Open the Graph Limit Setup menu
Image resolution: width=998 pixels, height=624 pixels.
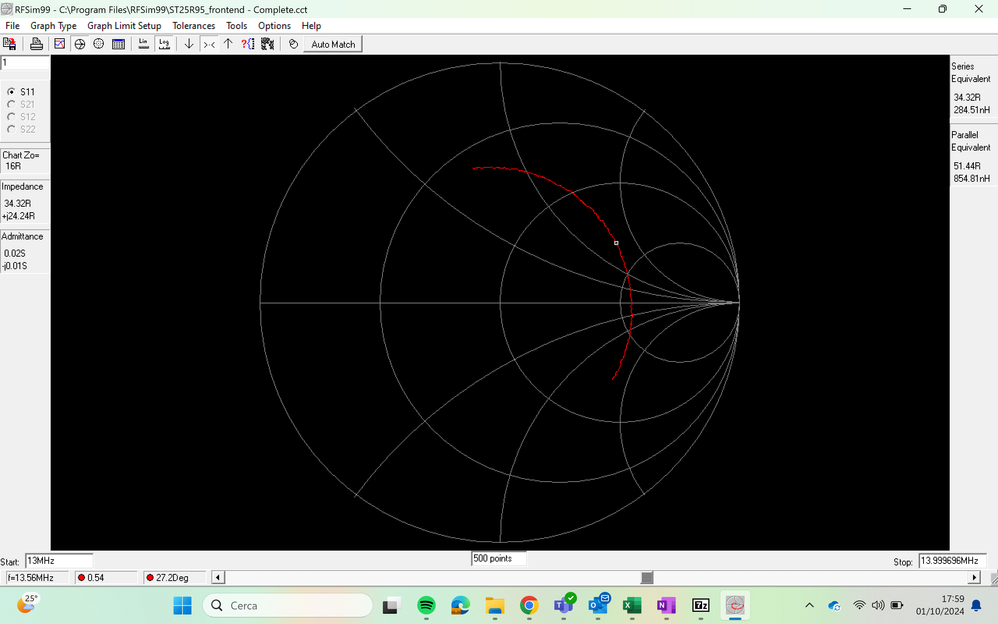124,26
